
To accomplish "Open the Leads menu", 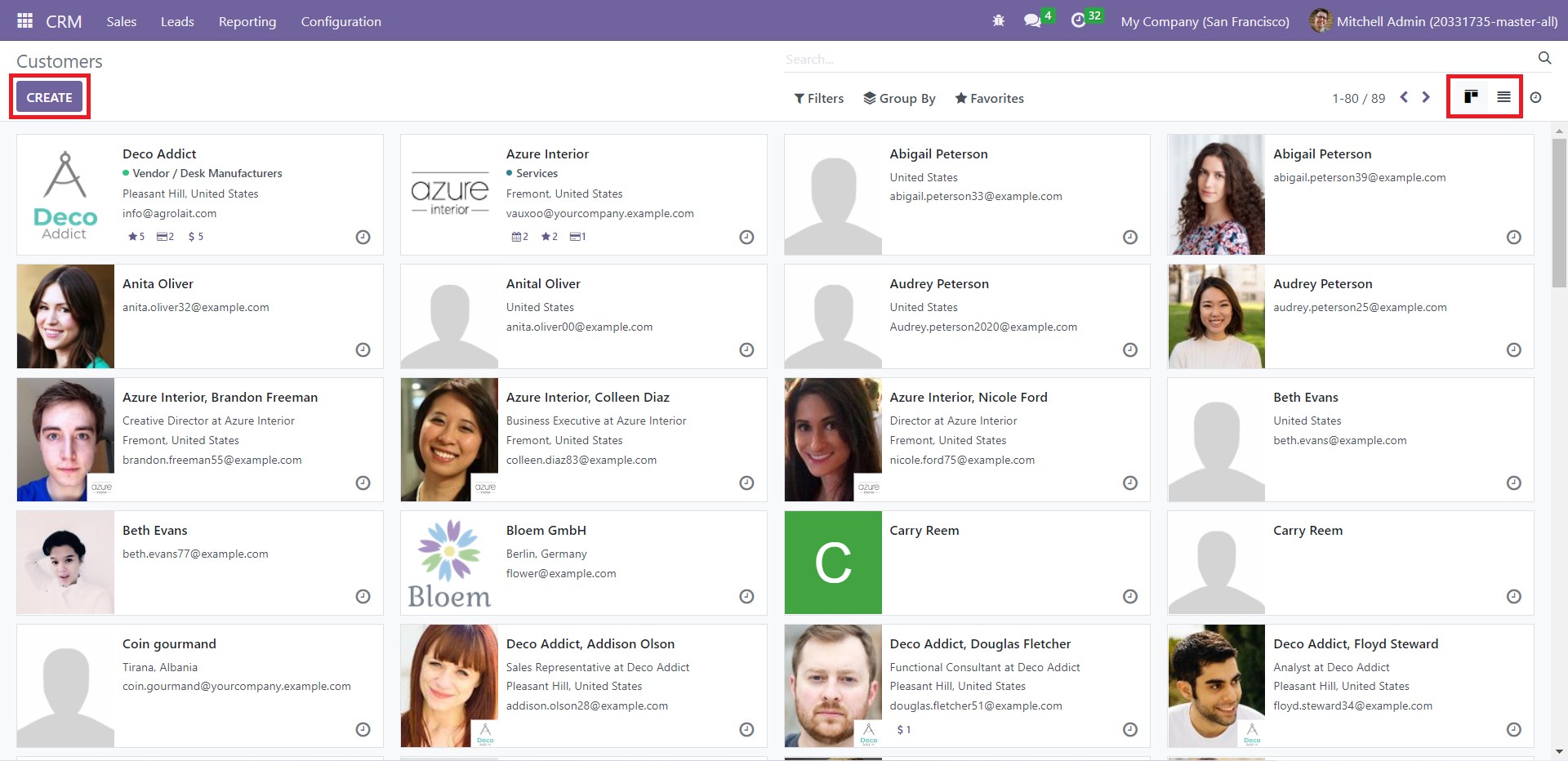I will (177, 21).
